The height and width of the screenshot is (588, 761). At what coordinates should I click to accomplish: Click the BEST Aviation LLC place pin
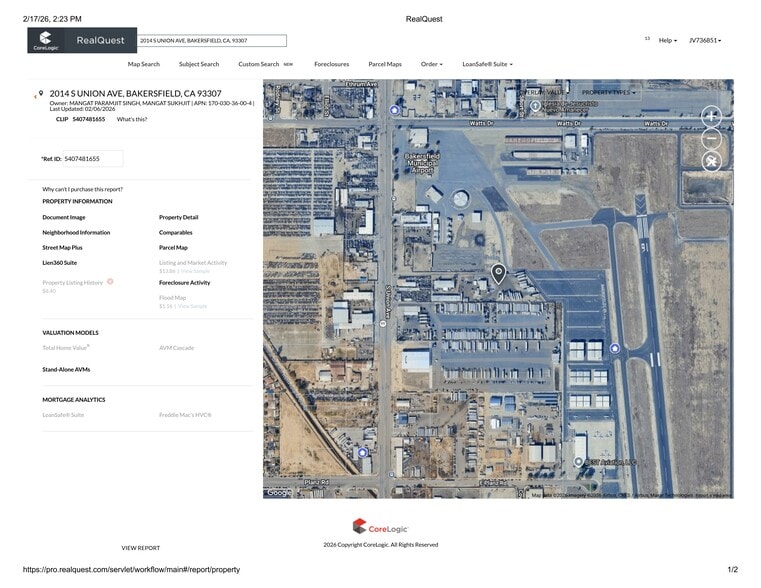pos(578,461)
